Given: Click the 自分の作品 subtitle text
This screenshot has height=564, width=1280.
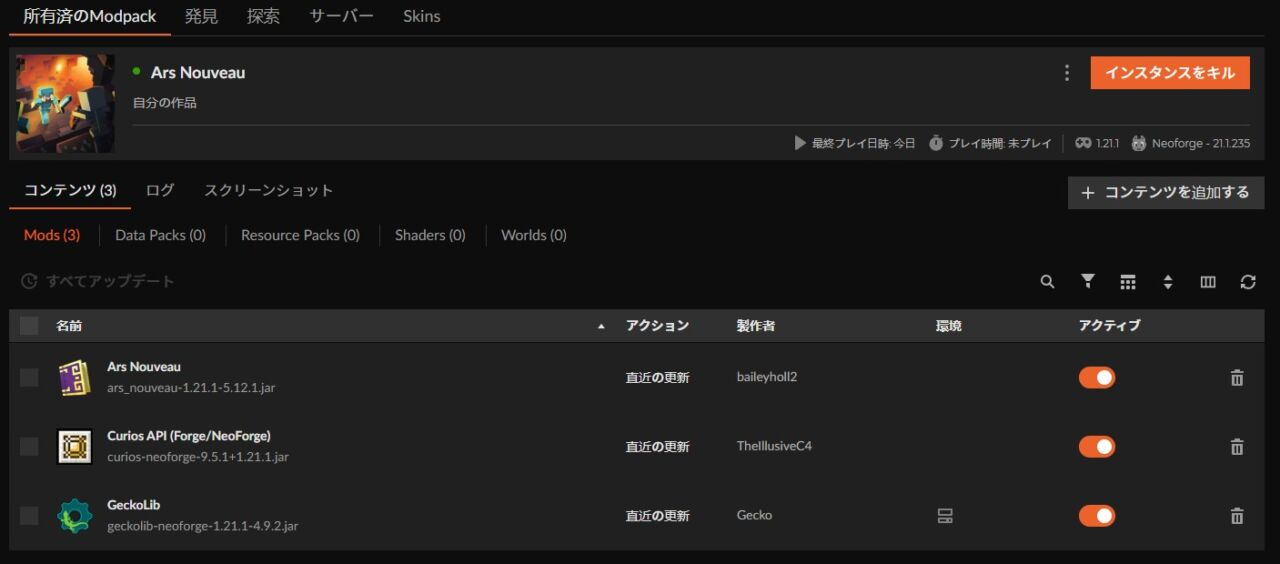Looking at the screenshot, I should pyautogui.click(x=165, y=103).
